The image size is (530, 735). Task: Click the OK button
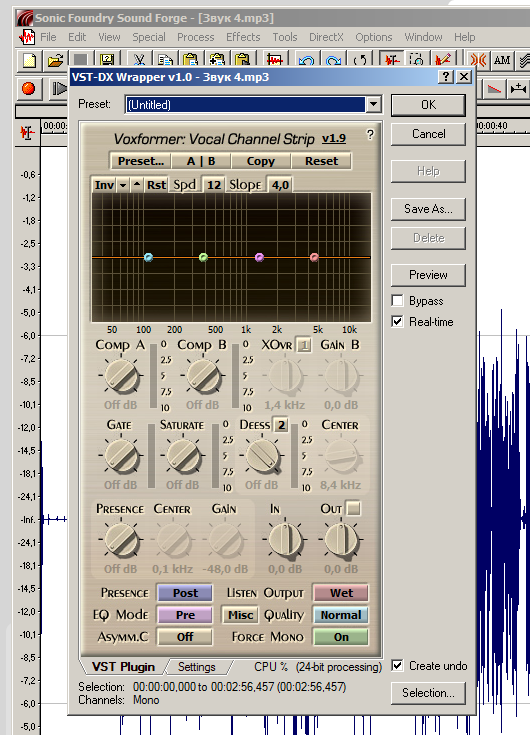(x=428, y=105)
